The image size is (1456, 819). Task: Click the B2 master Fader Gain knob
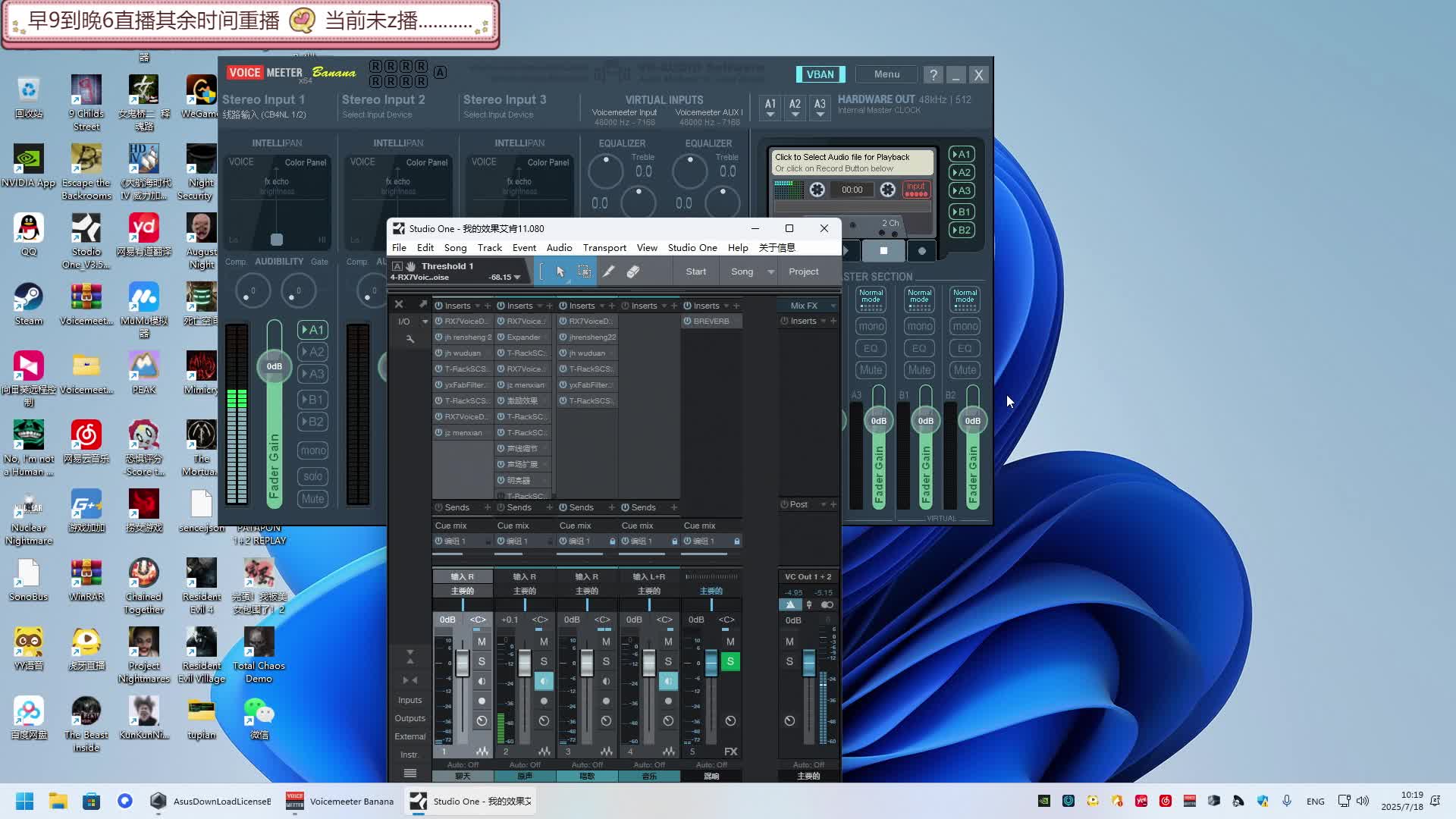point(972,421)
